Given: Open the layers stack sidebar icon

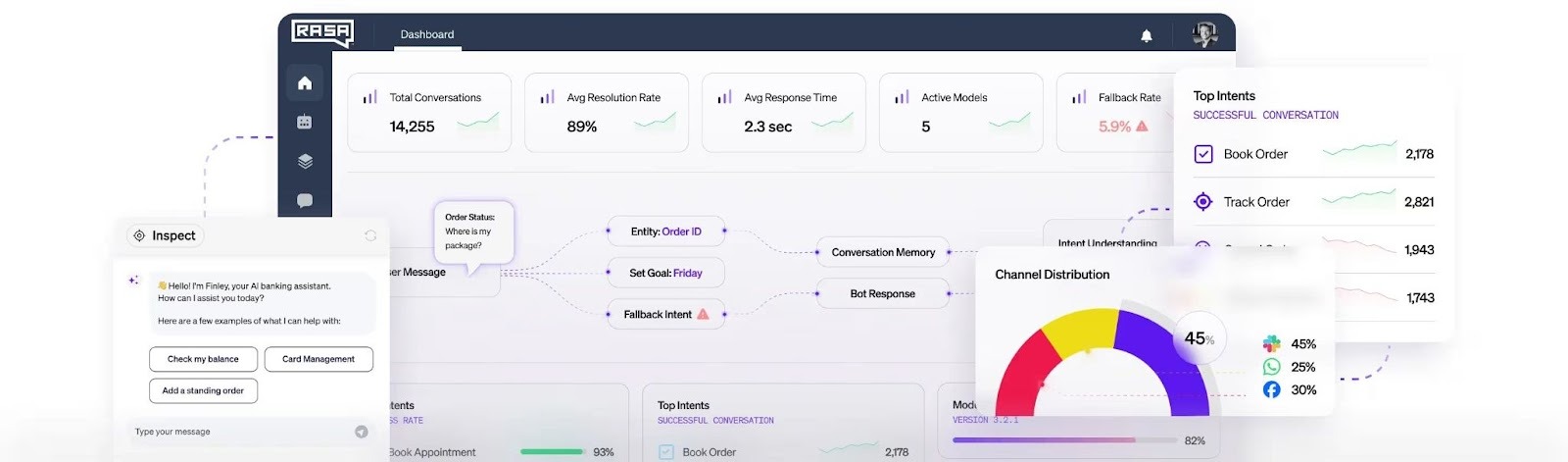Looking at the screenshot, I should (x=305, y=161).
